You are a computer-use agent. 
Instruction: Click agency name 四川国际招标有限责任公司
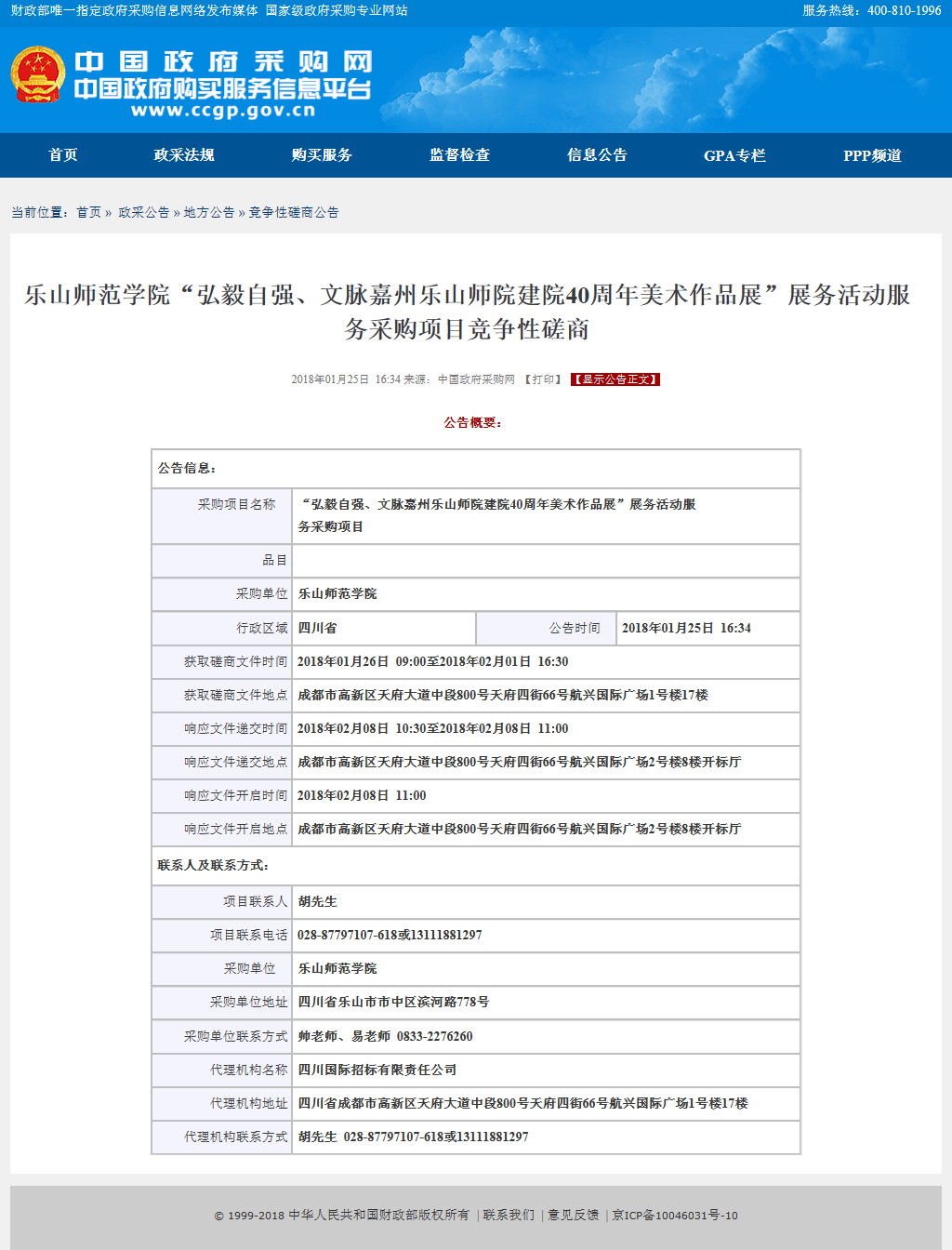[377, 1070]
